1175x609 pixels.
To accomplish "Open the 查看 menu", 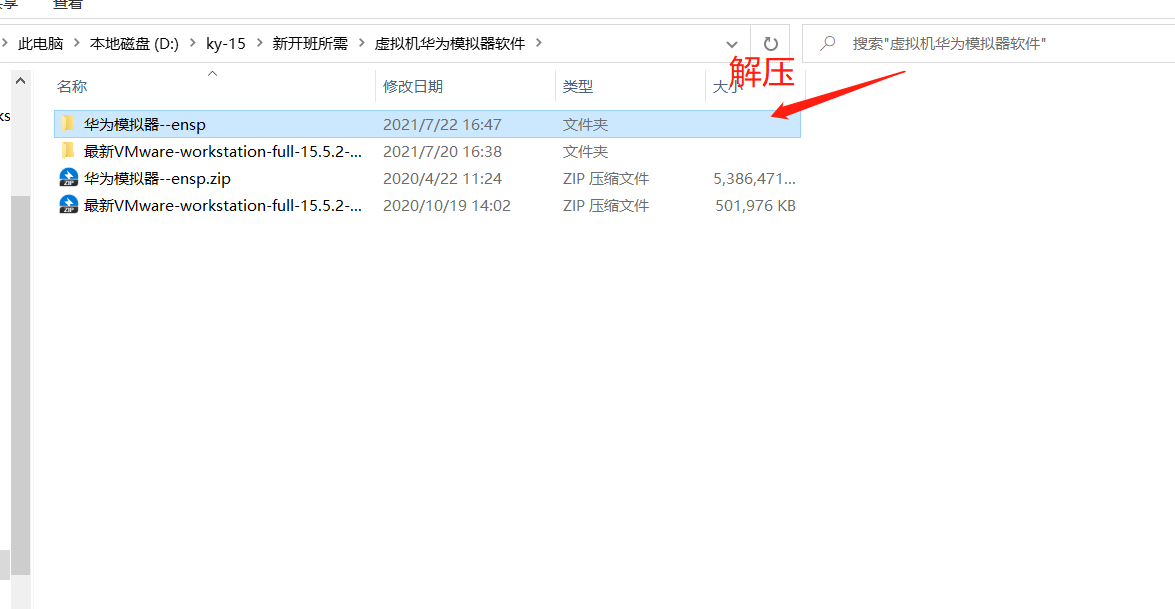I will coord(66,5).
